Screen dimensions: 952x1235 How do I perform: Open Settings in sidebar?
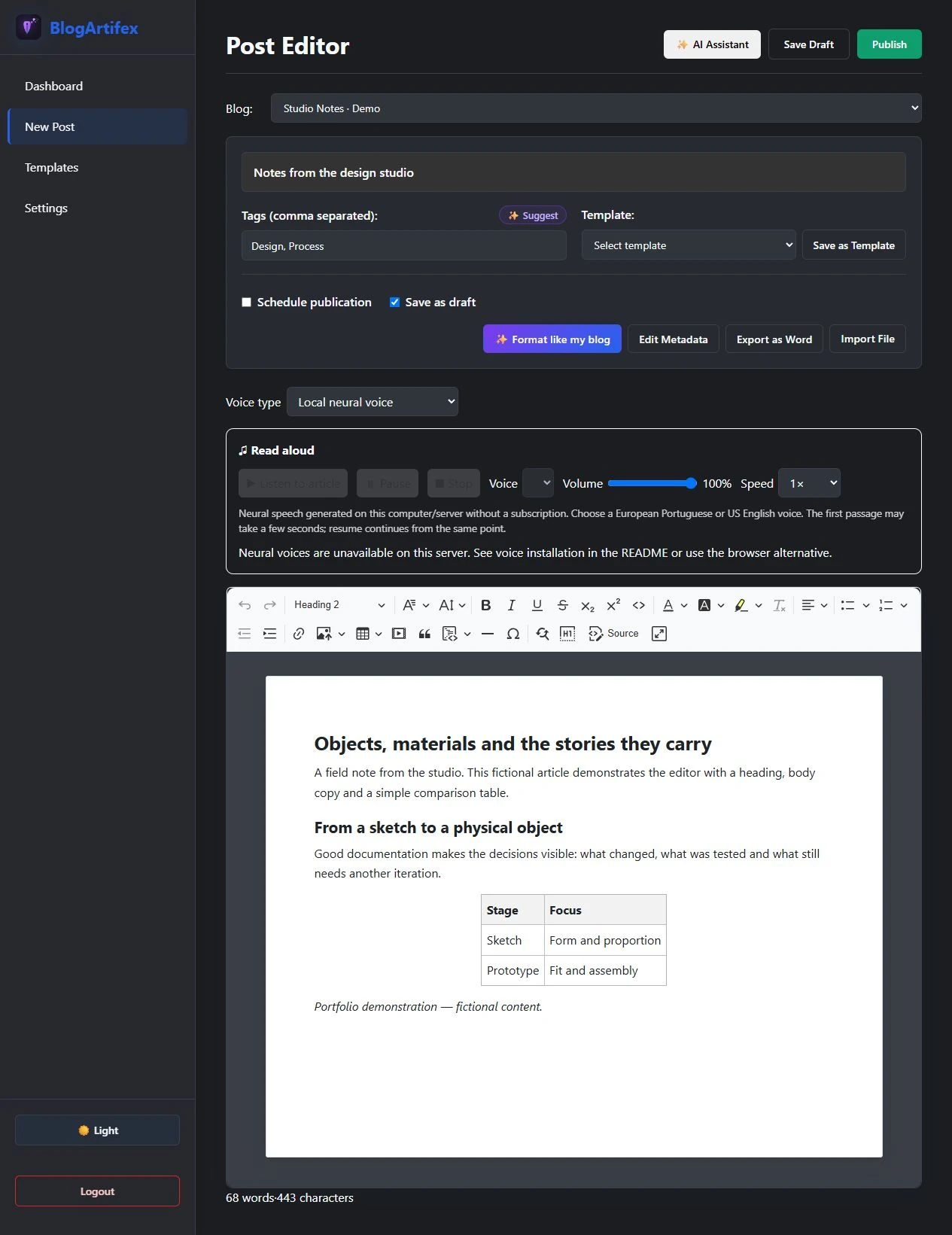click(x=98, y=208)
